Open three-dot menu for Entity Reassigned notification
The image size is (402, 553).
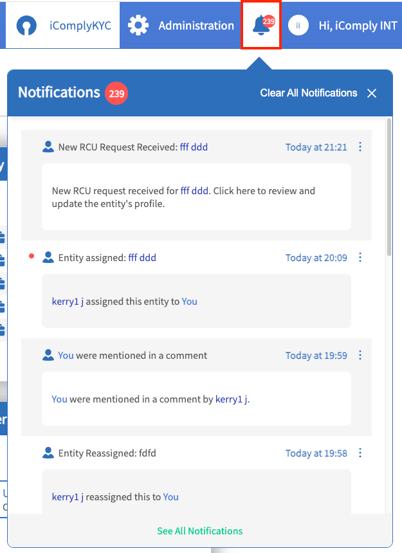(x=360, y=453)
